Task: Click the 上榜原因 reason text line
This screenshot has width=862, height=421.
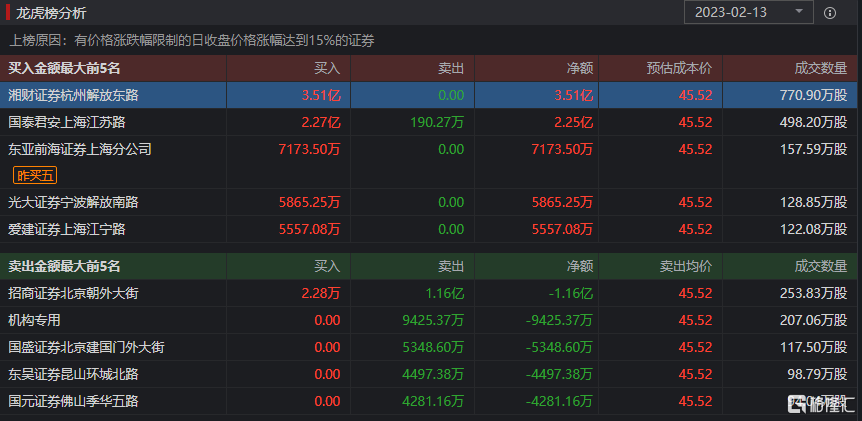Action: (192, 41)
